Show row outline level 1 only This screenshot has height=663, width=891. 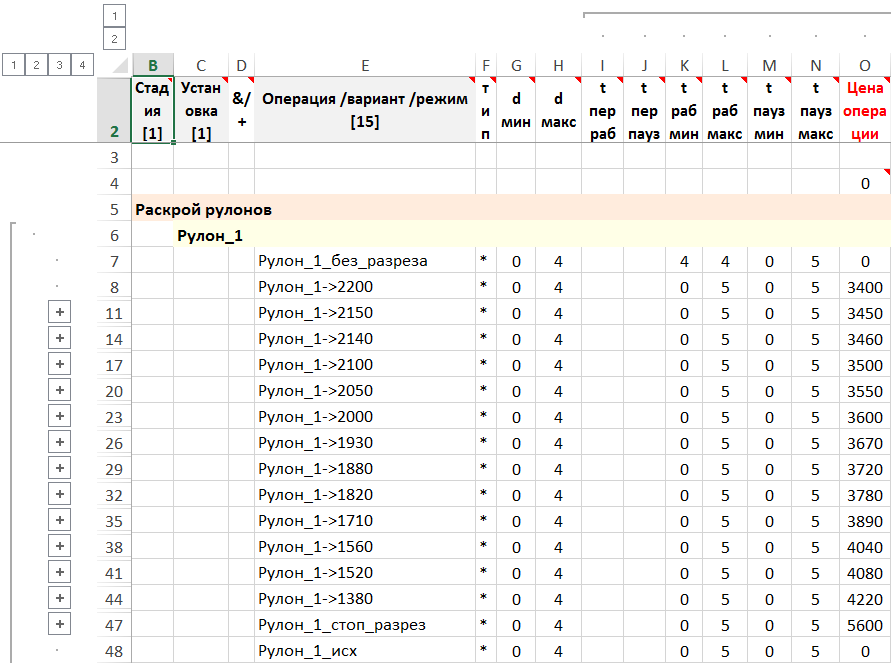[x=13, y=65]
